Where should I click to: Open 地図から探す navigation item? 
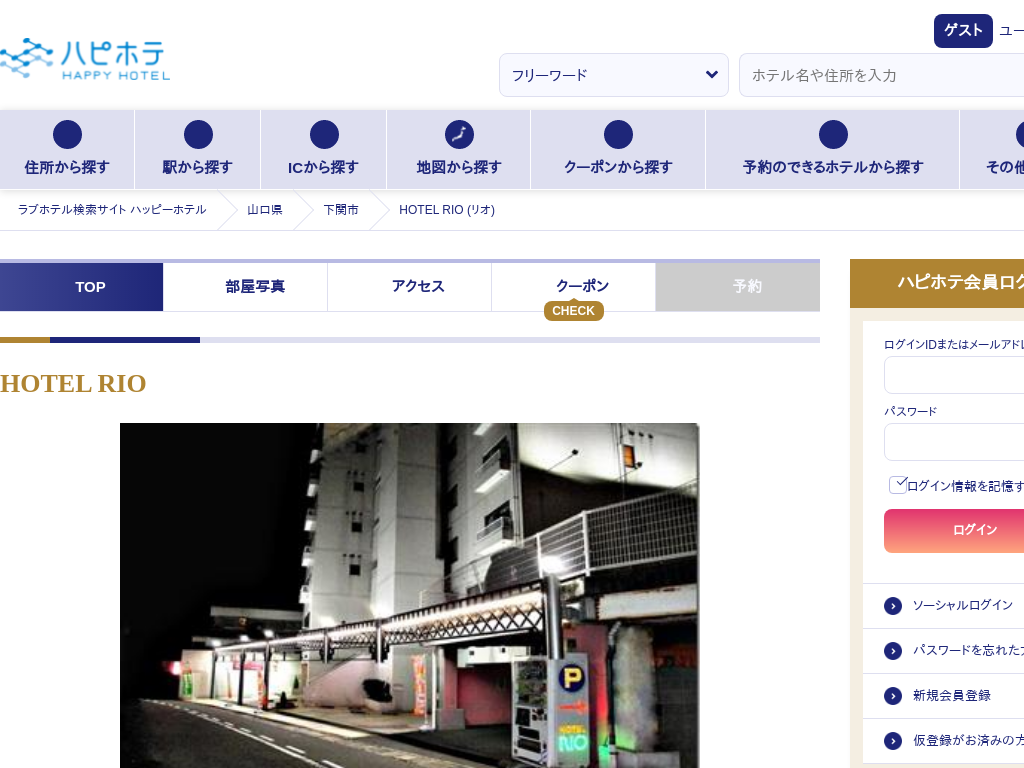click(x=458, y=150)
